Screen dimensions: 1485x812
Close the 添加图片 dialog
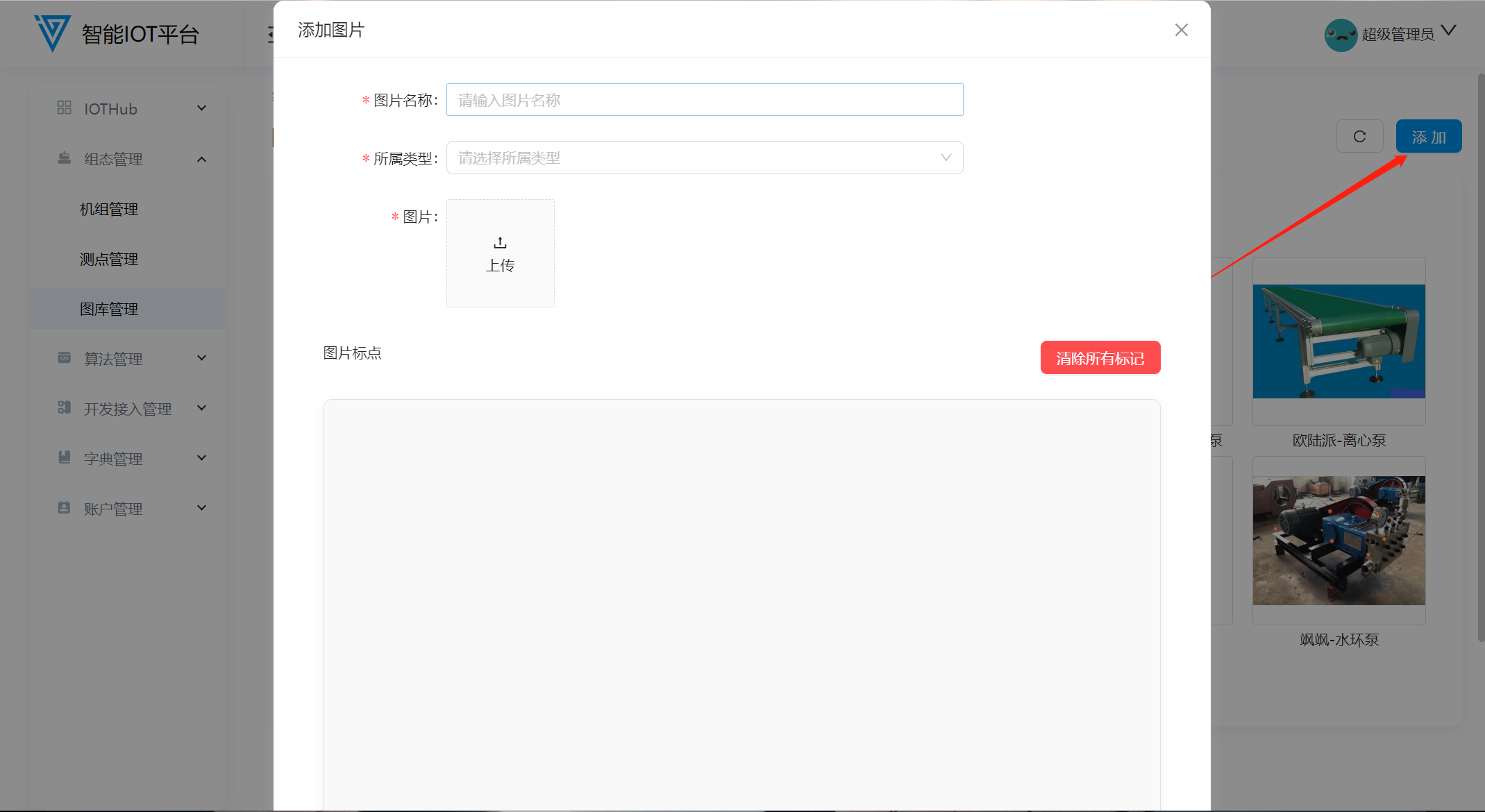(x=1181, y=30)
